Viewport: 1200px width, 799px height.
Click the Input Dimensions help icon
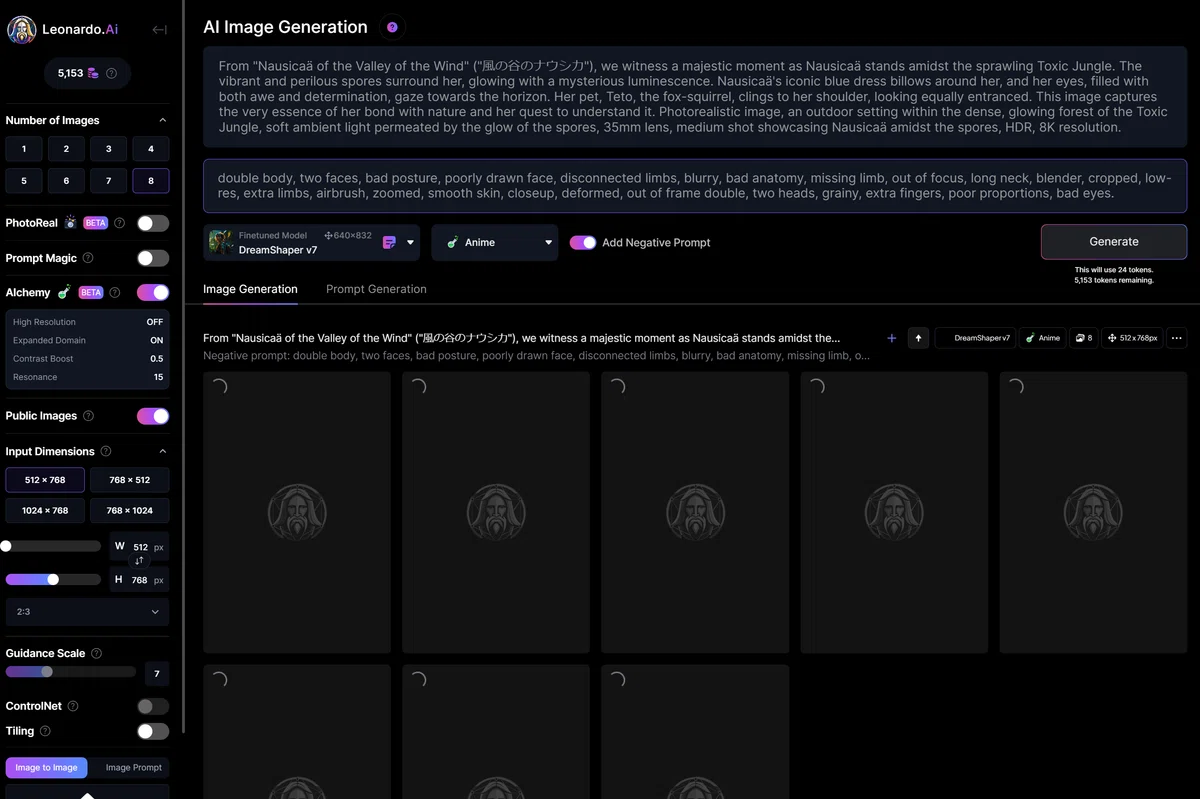106,451
